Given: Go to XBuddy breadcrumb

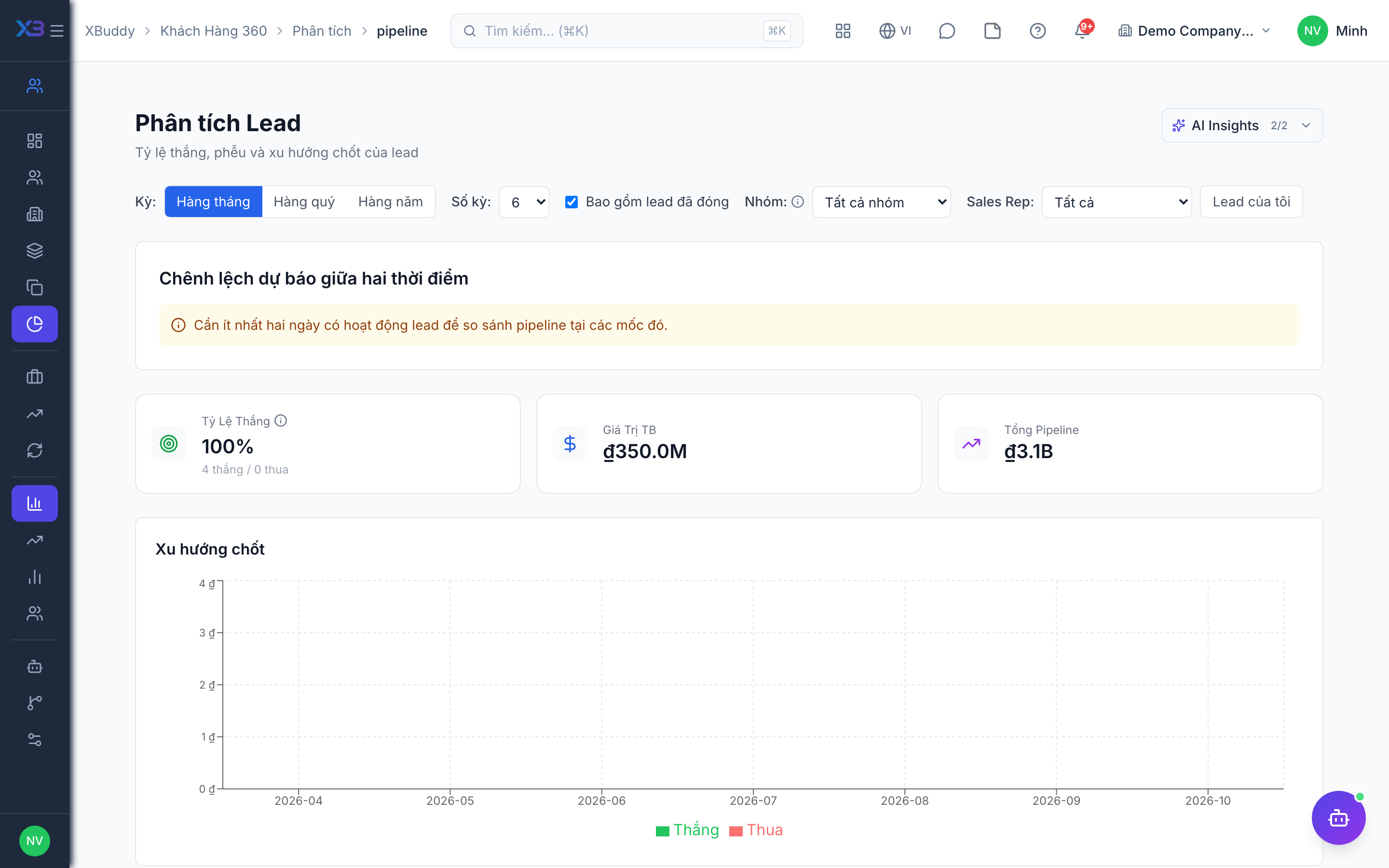Looking at the screenshot, I should pyautogui.click(x=109, y=30).
